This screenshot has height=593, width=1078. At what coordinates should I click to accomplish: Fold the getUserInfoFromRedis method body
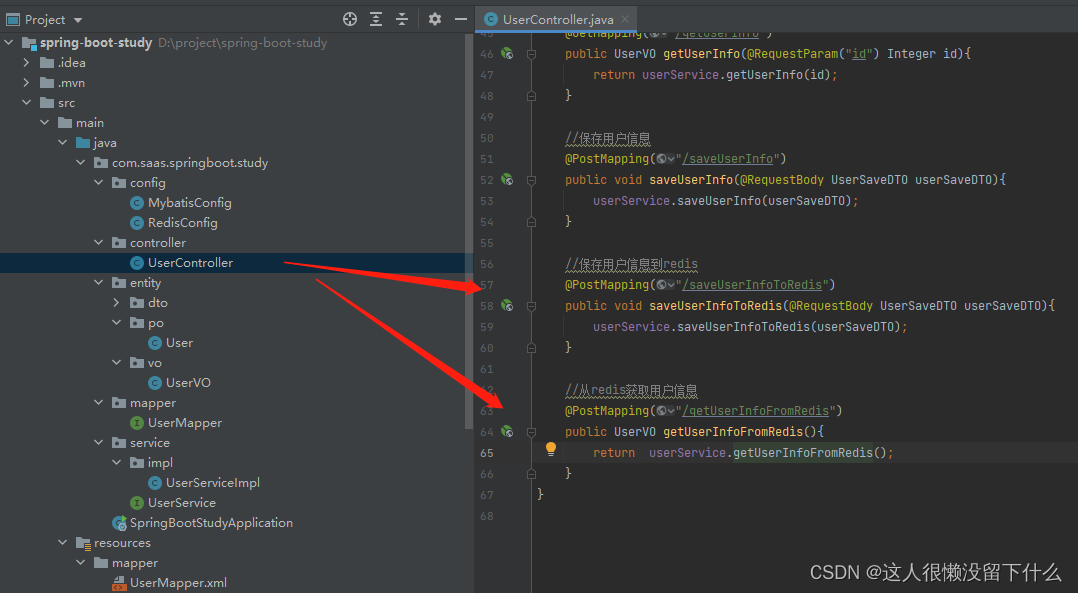(531, 431)
